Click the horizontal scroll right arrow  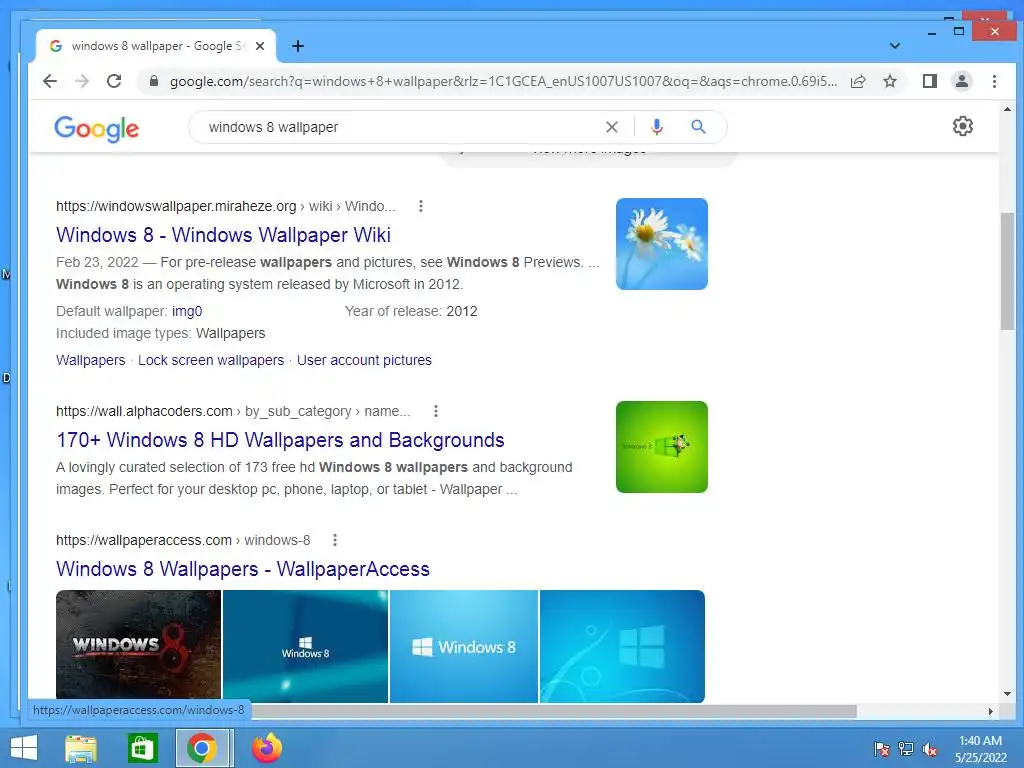pos(991,711)
